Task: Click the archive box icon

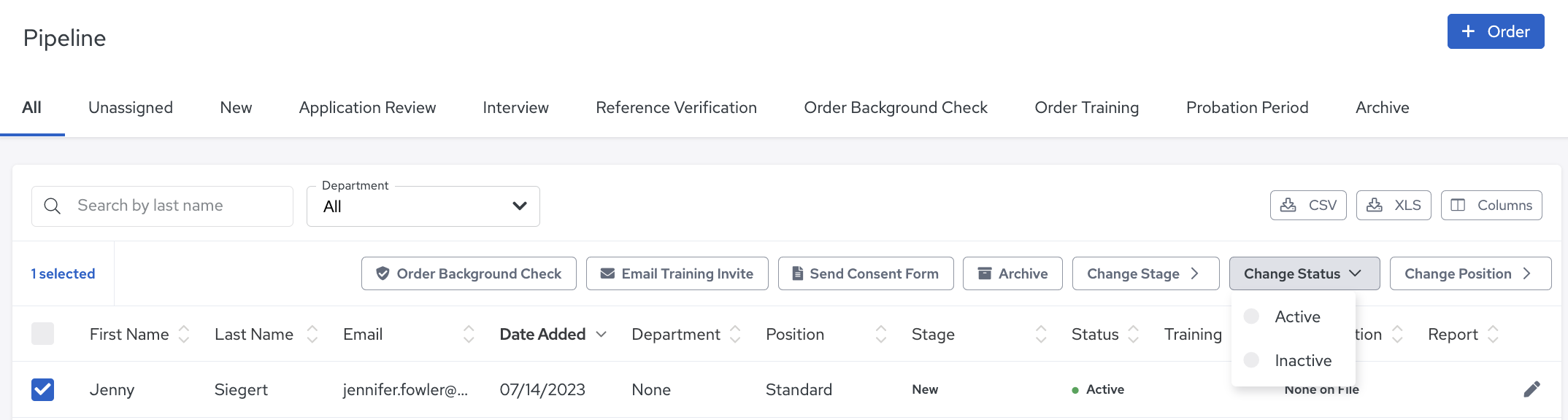Action: (x=985, y=273)
